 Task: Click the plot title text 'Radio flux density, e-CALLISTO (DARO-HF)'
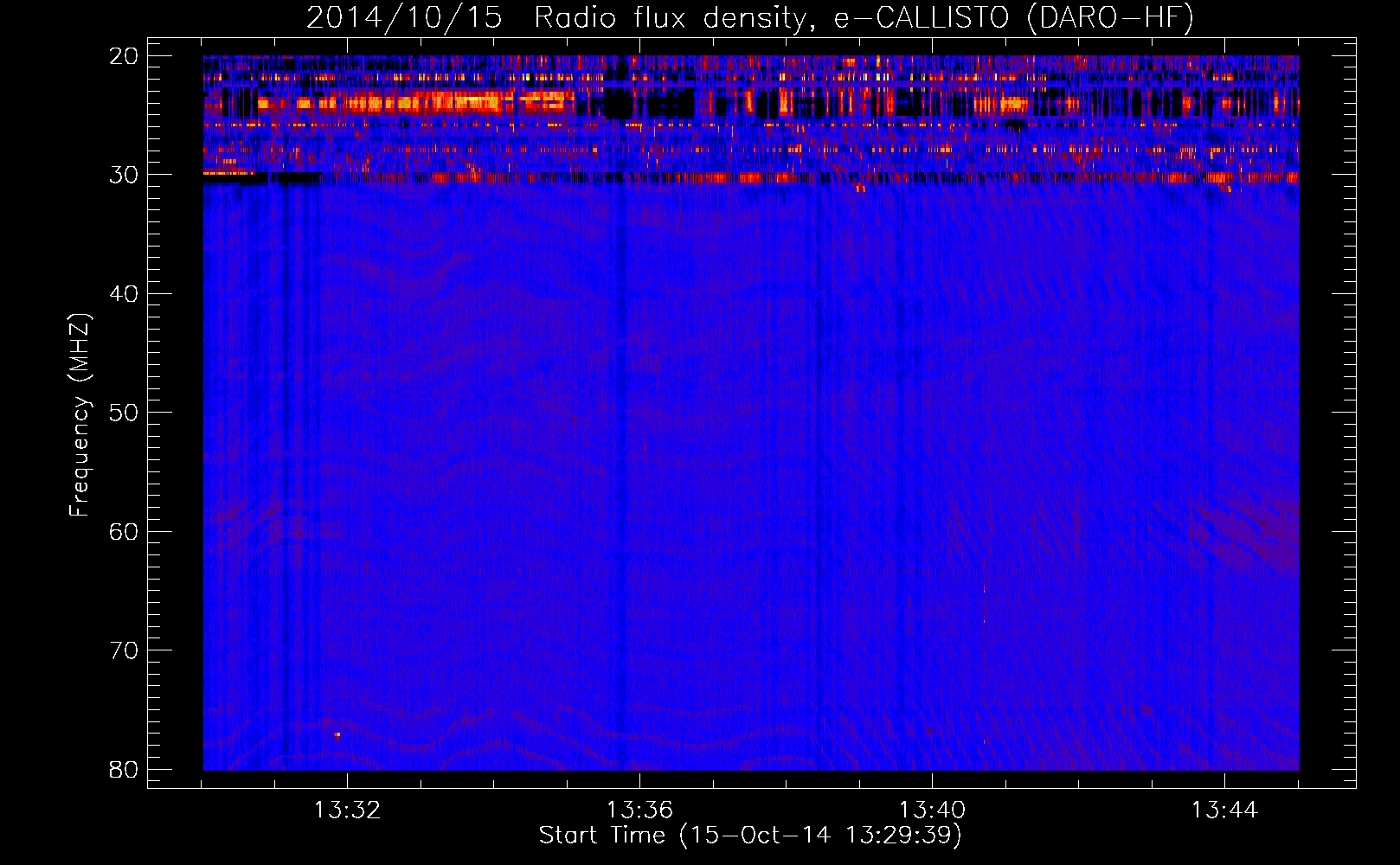click(x=864, y=18)
